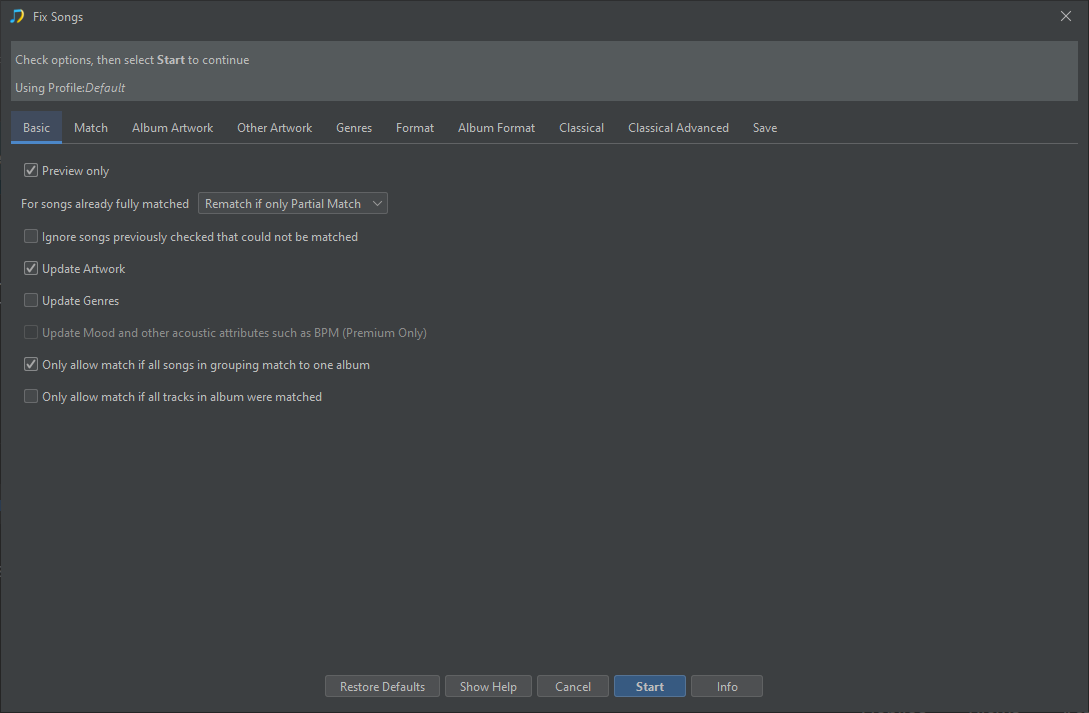The height and width of the screenshot is (713, 1089).
Task: Enable Ignore songs previously checked option
Action: click(31, 237)
